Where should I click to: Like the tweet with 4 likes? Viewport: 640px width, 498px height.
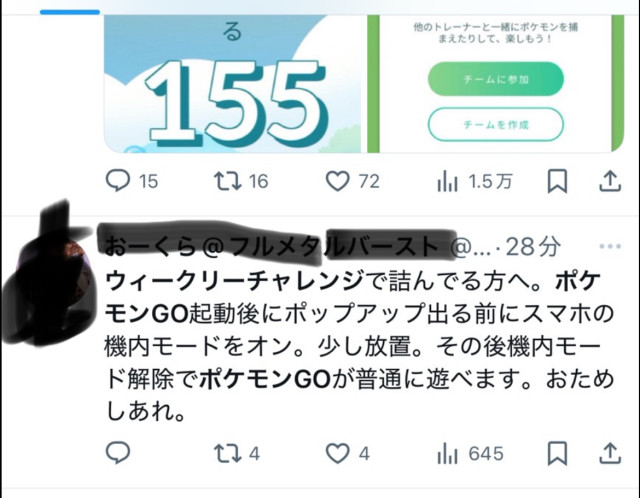(x=348, y=454)
